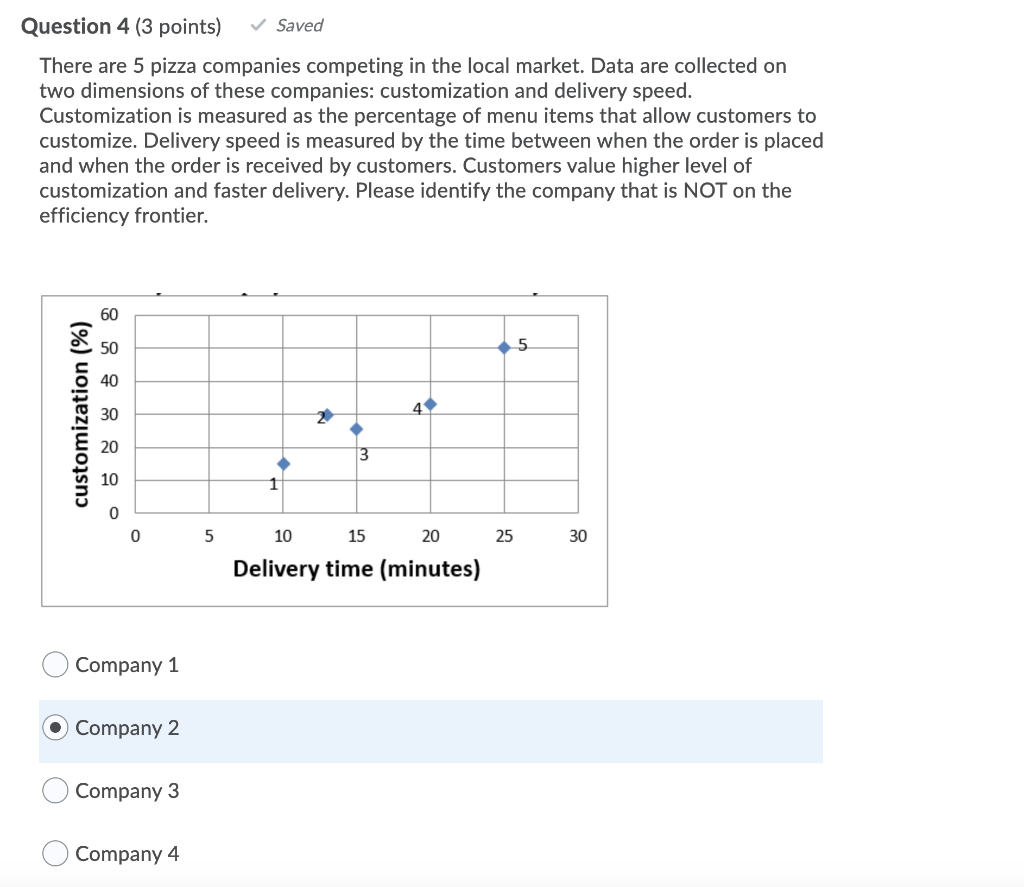The width and height of the screenshot is (1024, 887).
Task: Click data point for Company 1 on chart
Action: (284, 463)
